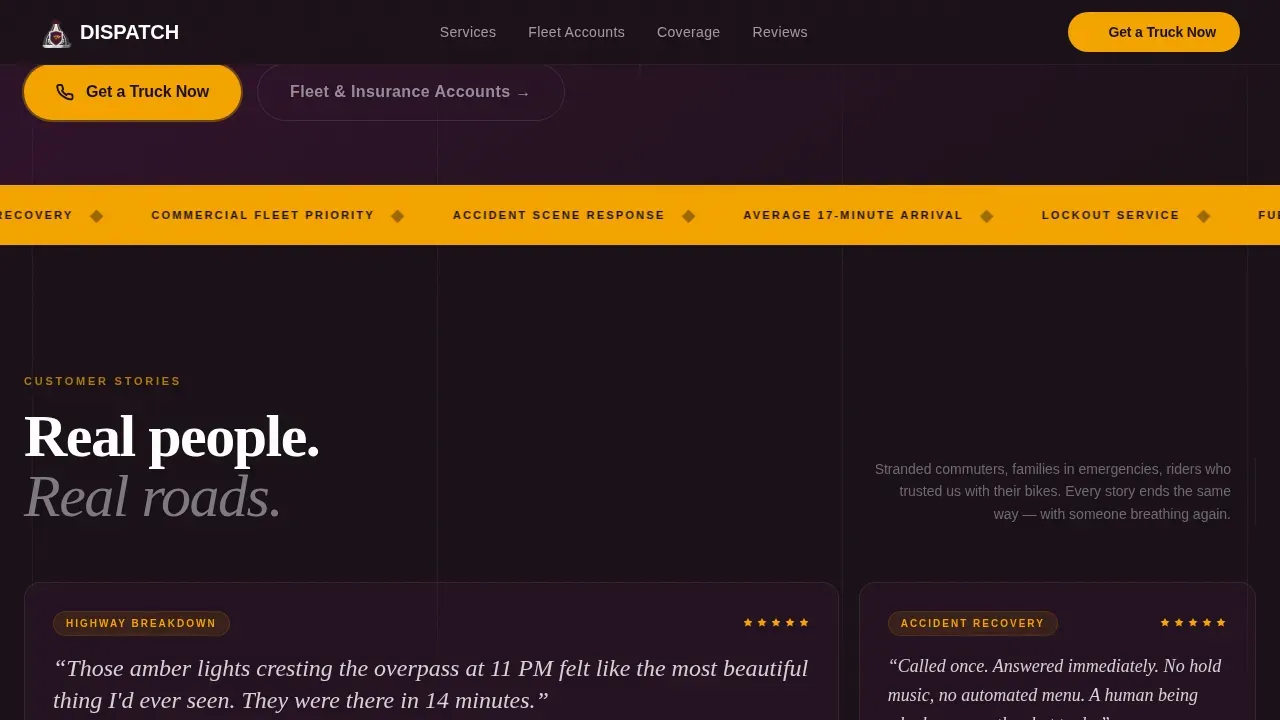Click star rating on Accident Recovery card
This screenshot has width=1280, height=720.
1193,623
